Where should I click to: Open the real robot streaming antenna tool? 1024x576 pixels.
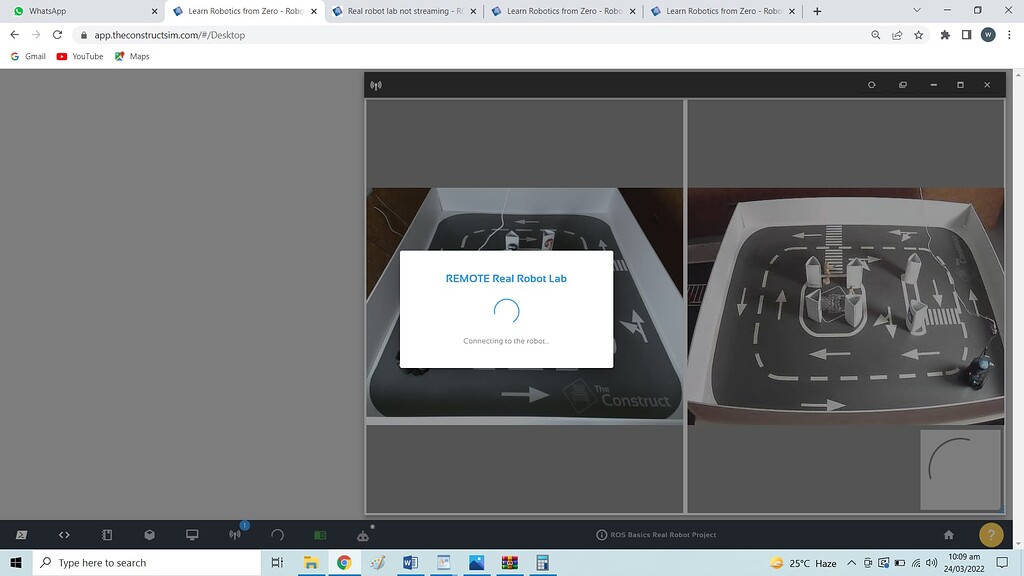[235, 535]
